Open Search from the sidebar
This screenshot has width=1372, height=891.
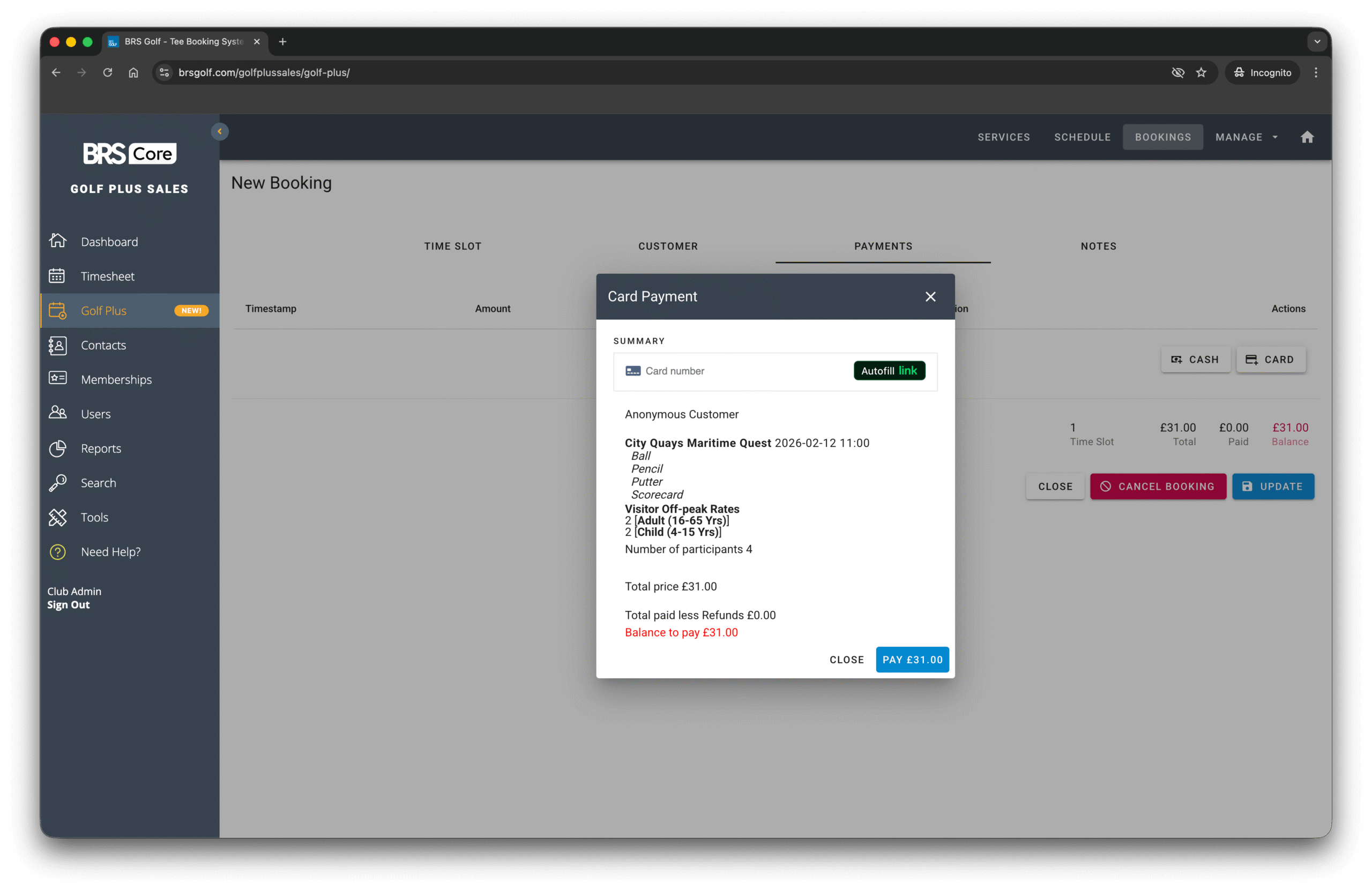(x=58, y=483)
